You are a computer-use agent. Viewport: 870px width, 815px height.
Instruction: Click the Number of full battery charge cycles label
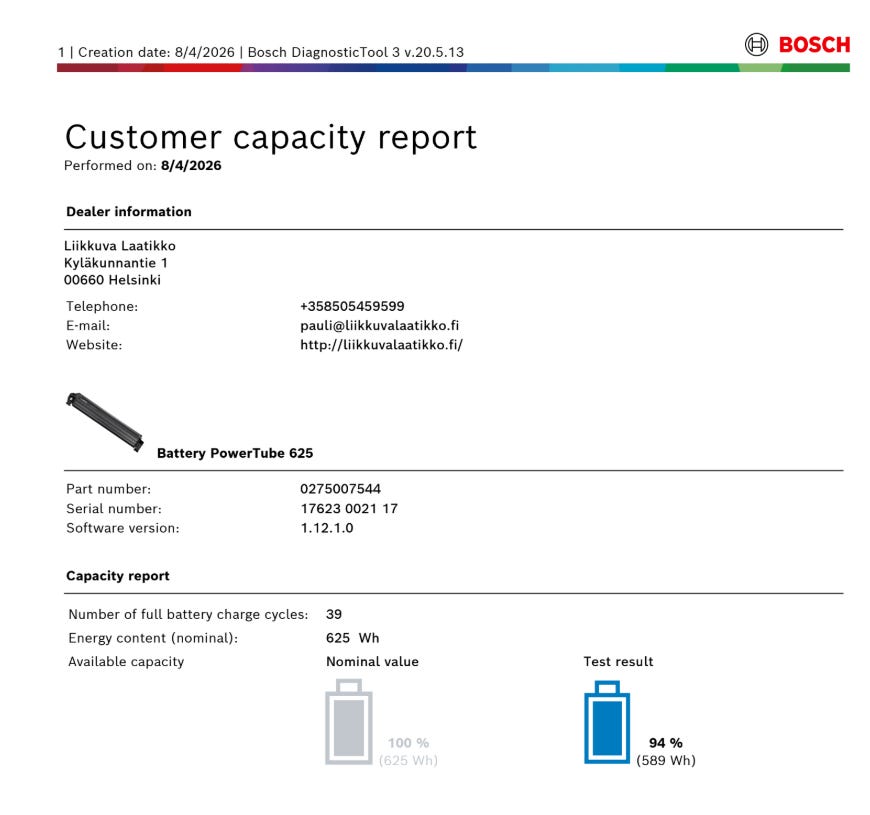pos(188,614)
